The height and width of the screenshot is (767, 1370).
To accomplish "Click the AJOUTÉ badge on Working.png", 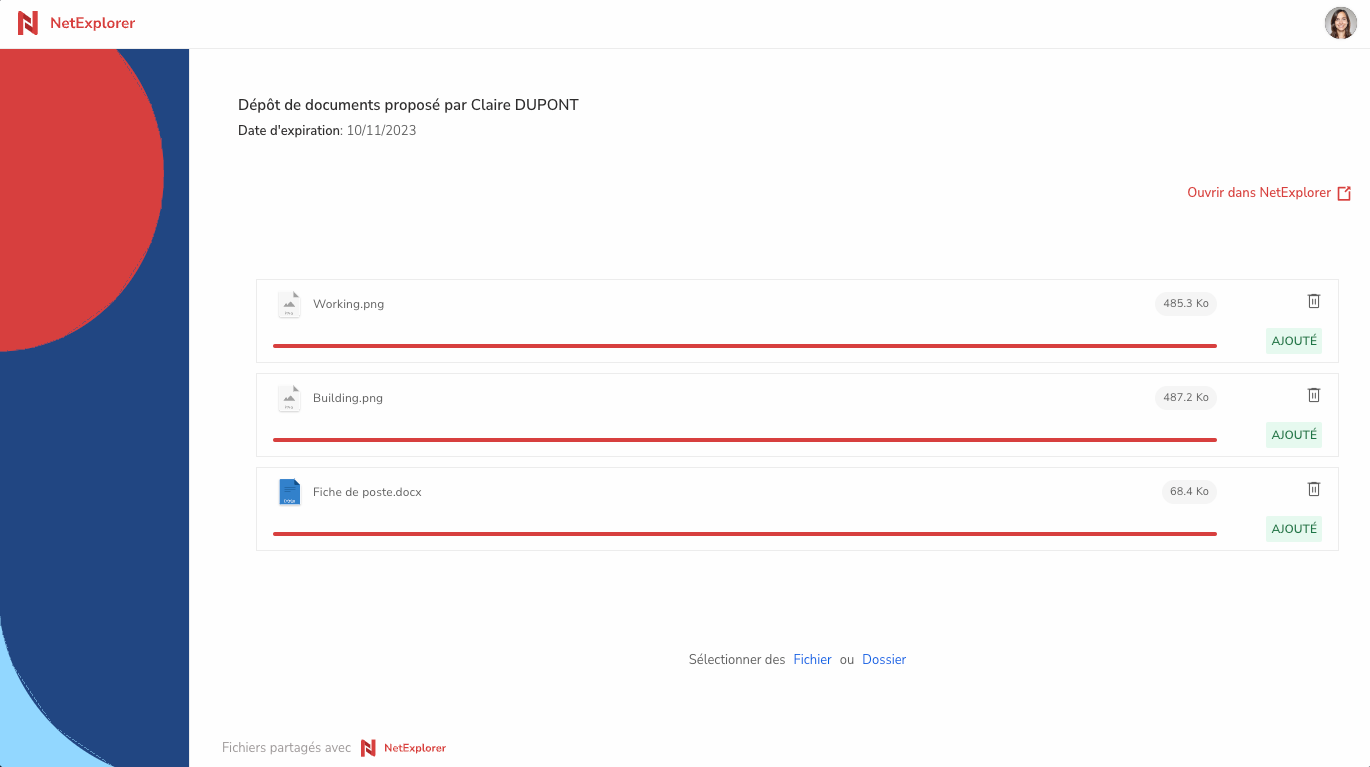I will 1294,341.
